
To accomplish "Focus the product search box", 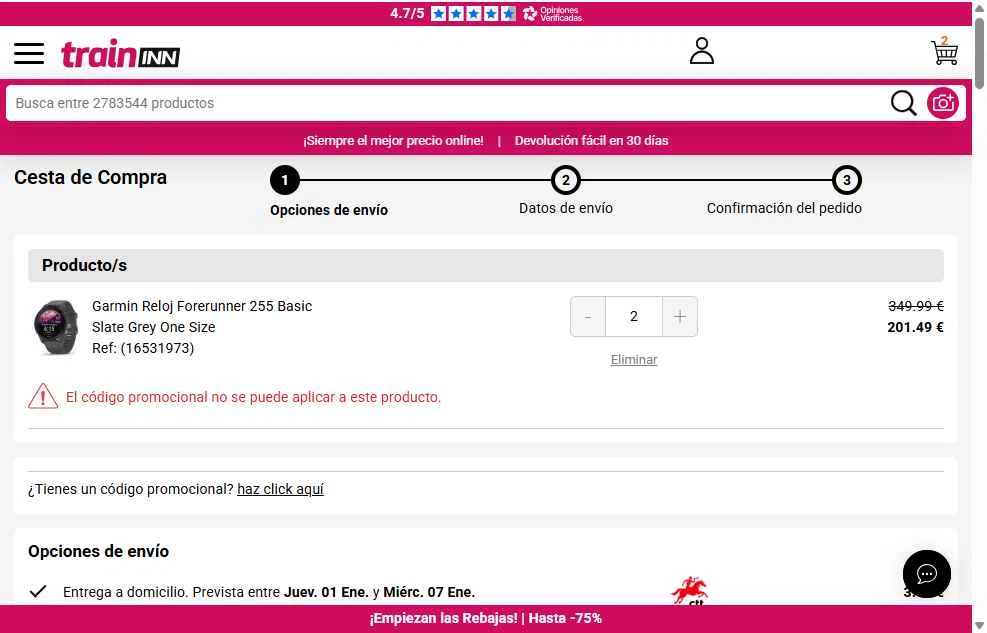I will pos(447,103).
